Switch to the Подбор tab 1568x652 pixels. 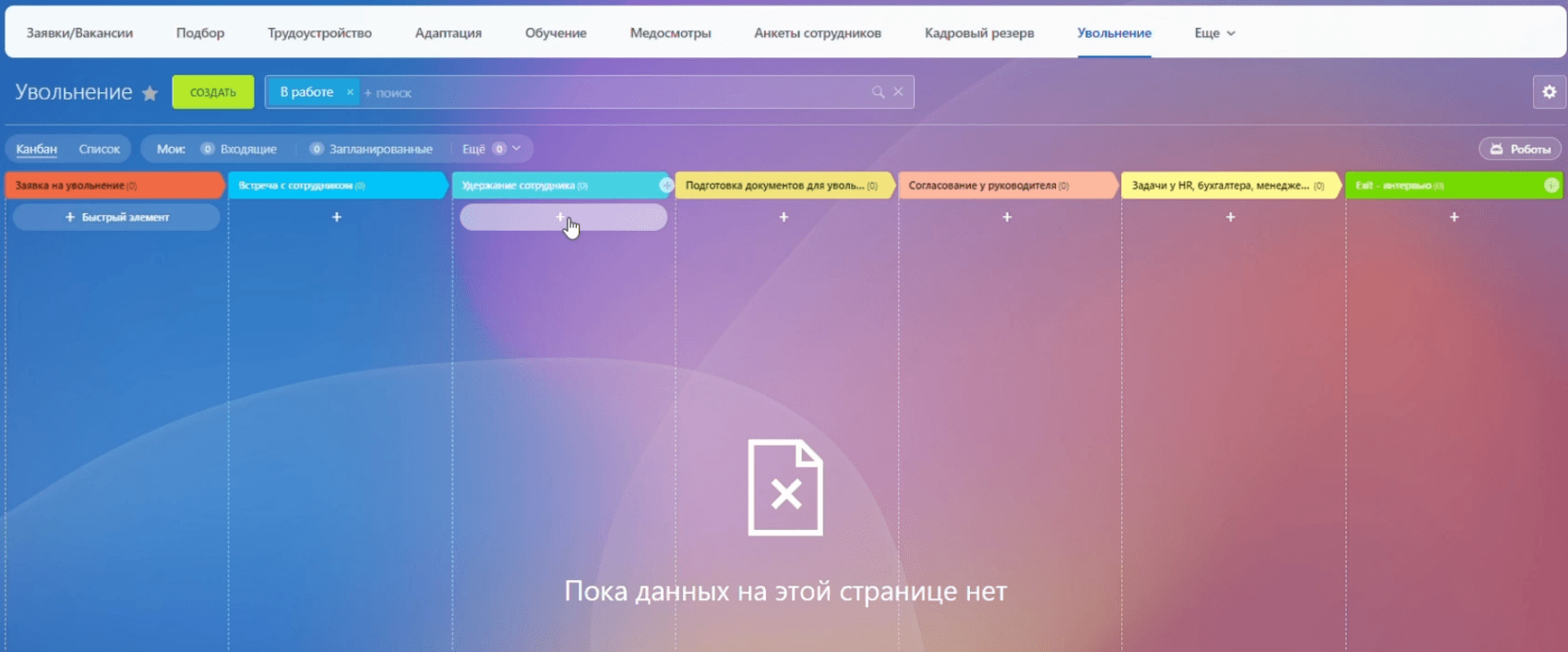click(x=200, y=32)
